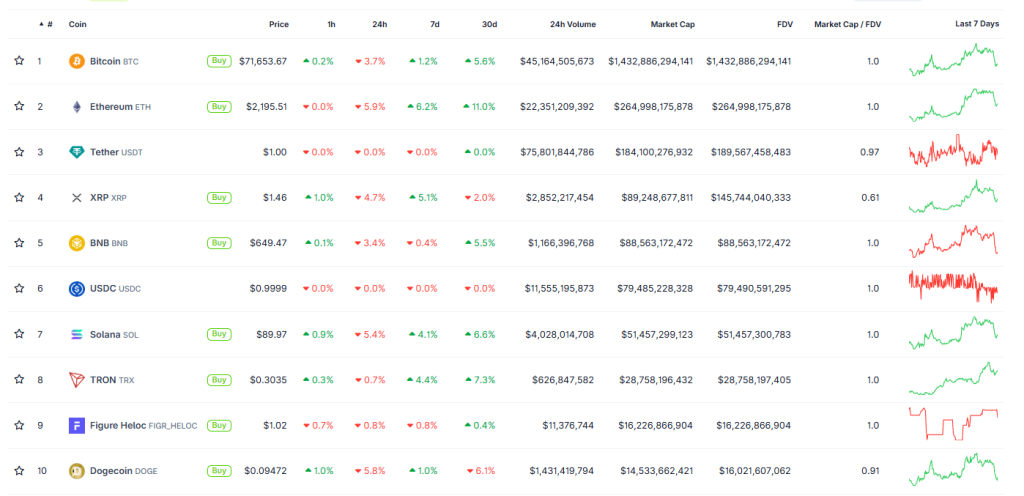Screen dimensions: 1024x496
Task: Click the BNB yellow logo icon
Action: (x=76, y=243)
